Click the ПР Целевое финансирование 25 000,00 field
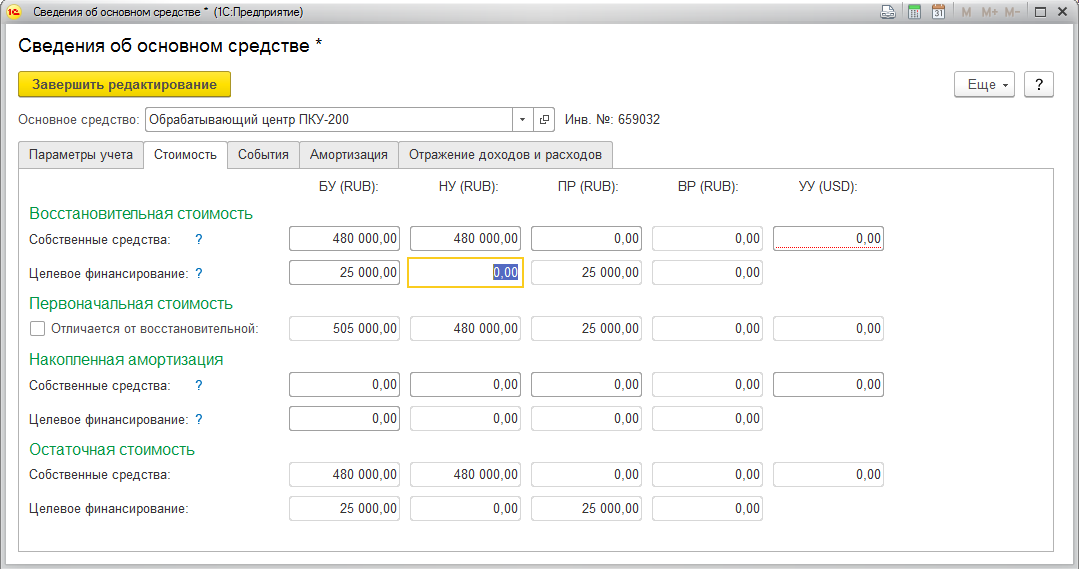Screen dimensions: 1079x569 pyautogui.click(x=586, y=272)
